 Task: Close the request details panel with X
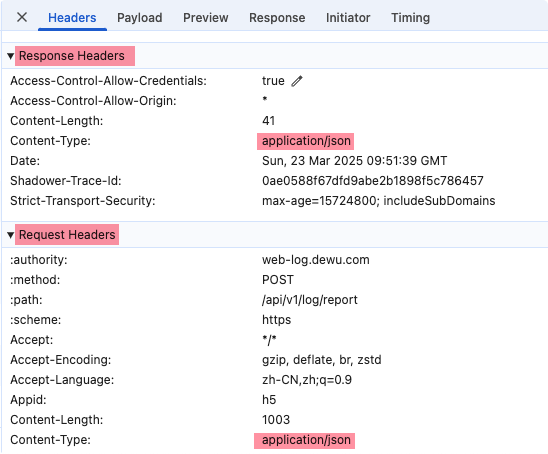(x=22, y=17)
